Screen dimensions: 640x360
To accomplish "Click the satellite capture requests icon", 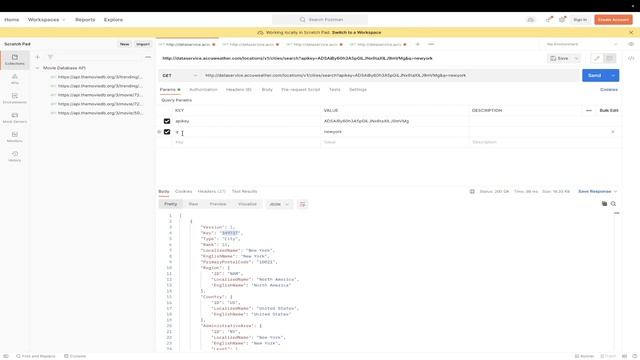I will coord(549,20).
